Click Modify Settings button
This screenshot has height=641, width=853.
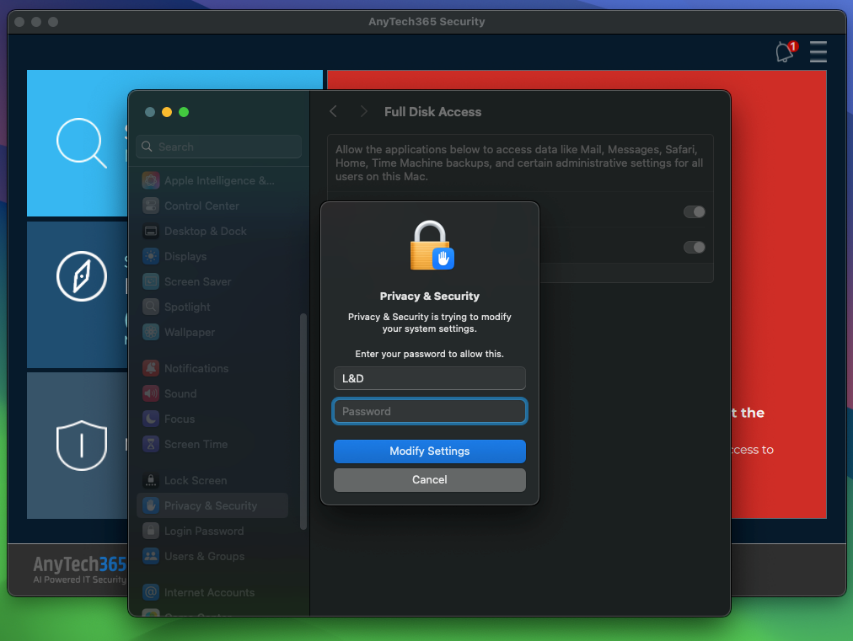coord(430,451)
